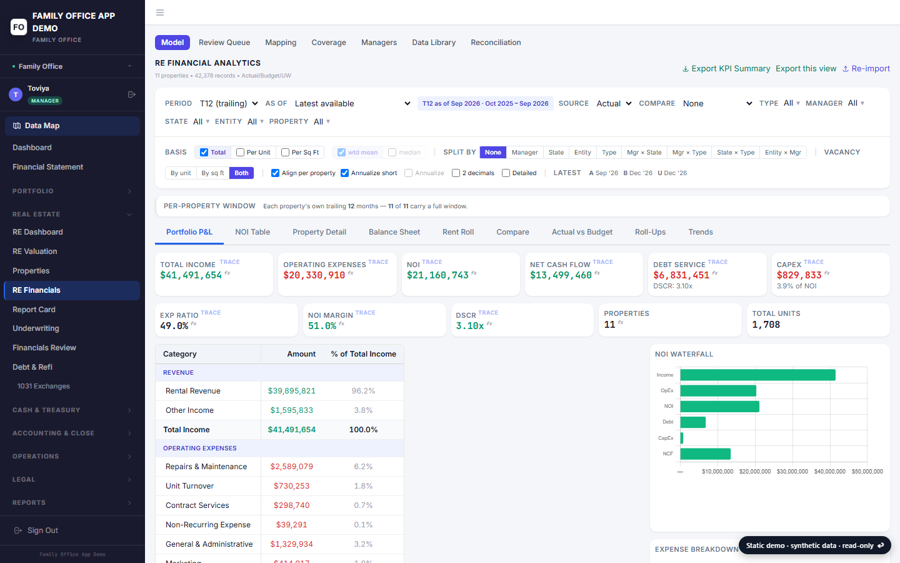
Task: Enable the 2 decimals checkbox
Action: (455, 173)
